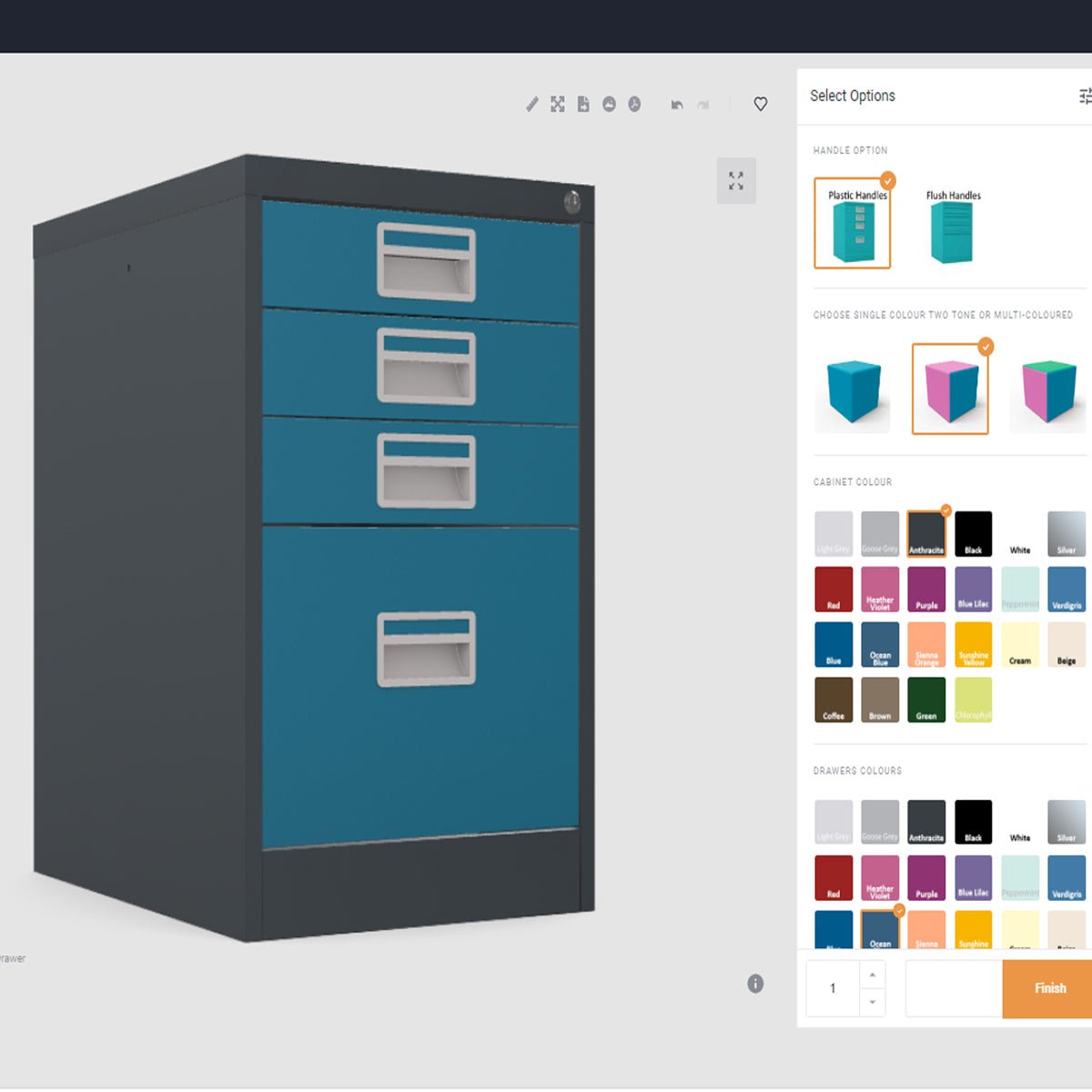Click the ruler dimensions icon
The image size is (1092, 1092).
pyautogui.click(x=532, y=105)
